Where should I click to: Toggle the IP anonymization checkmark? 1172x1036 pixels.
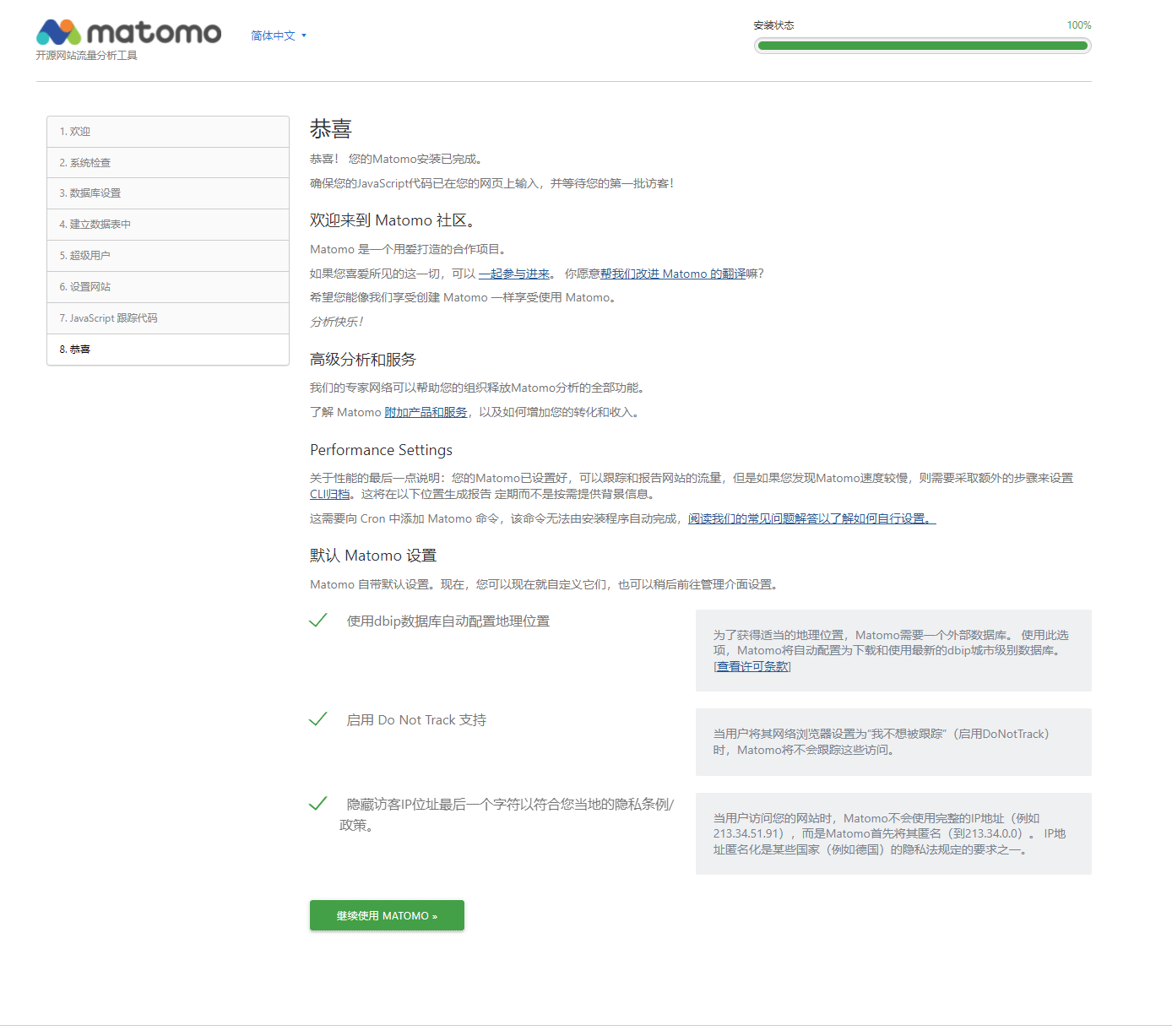(318, 804)
